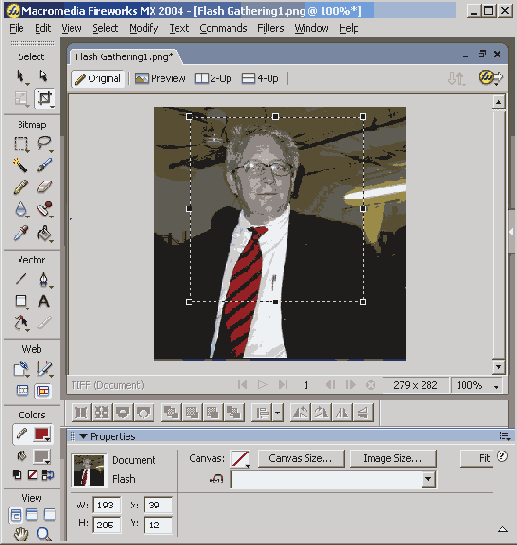Select the Paint Bucket tool
The height and width of the screenshot is (545, 517).
click(x=45, y=233)
